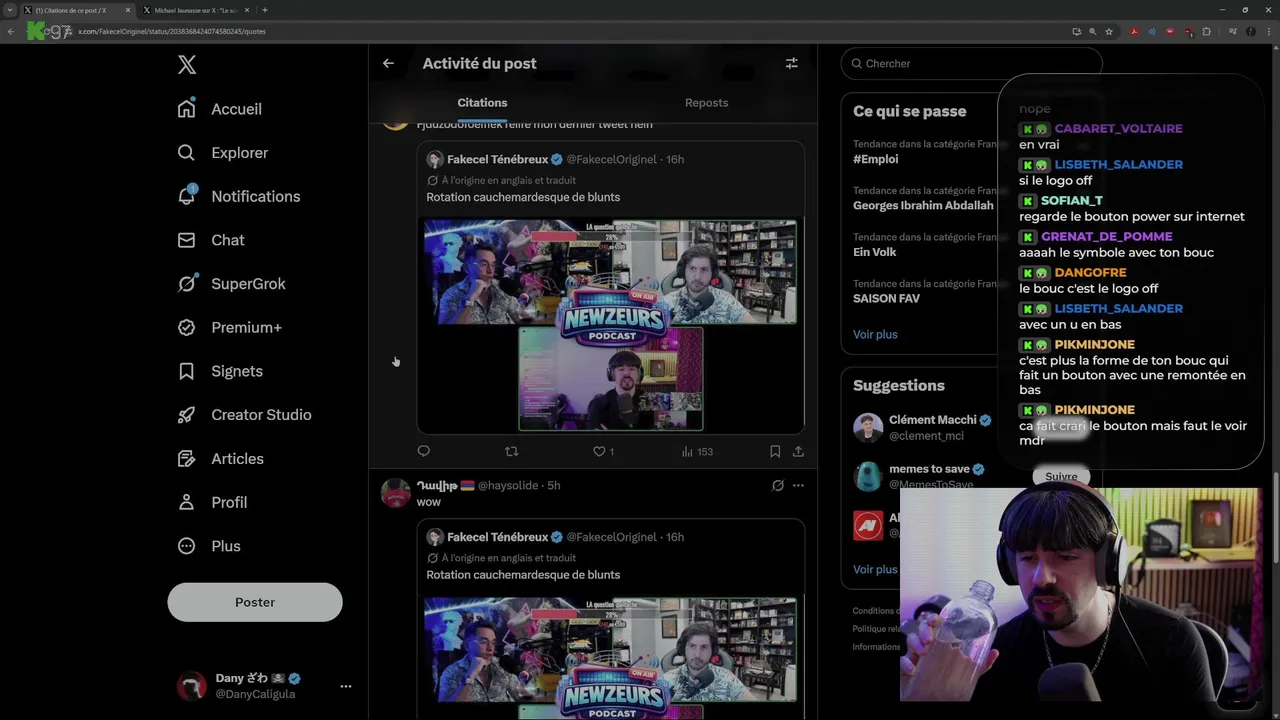This screenshot has height=720, width=1280.
Task: Click the page scrollbar on right edge
Action: tap(1275, 520)
